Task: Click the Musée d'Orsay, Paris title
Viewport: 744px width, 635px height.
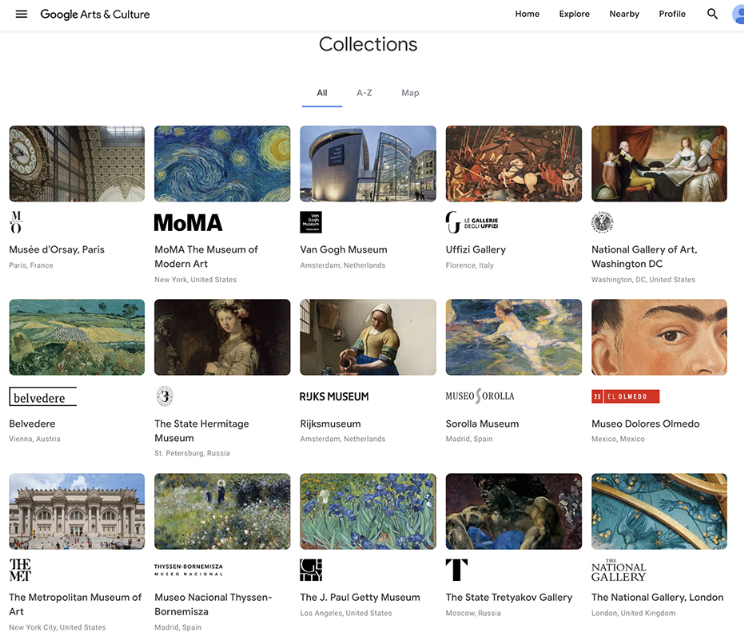Action: pos(57,250)
